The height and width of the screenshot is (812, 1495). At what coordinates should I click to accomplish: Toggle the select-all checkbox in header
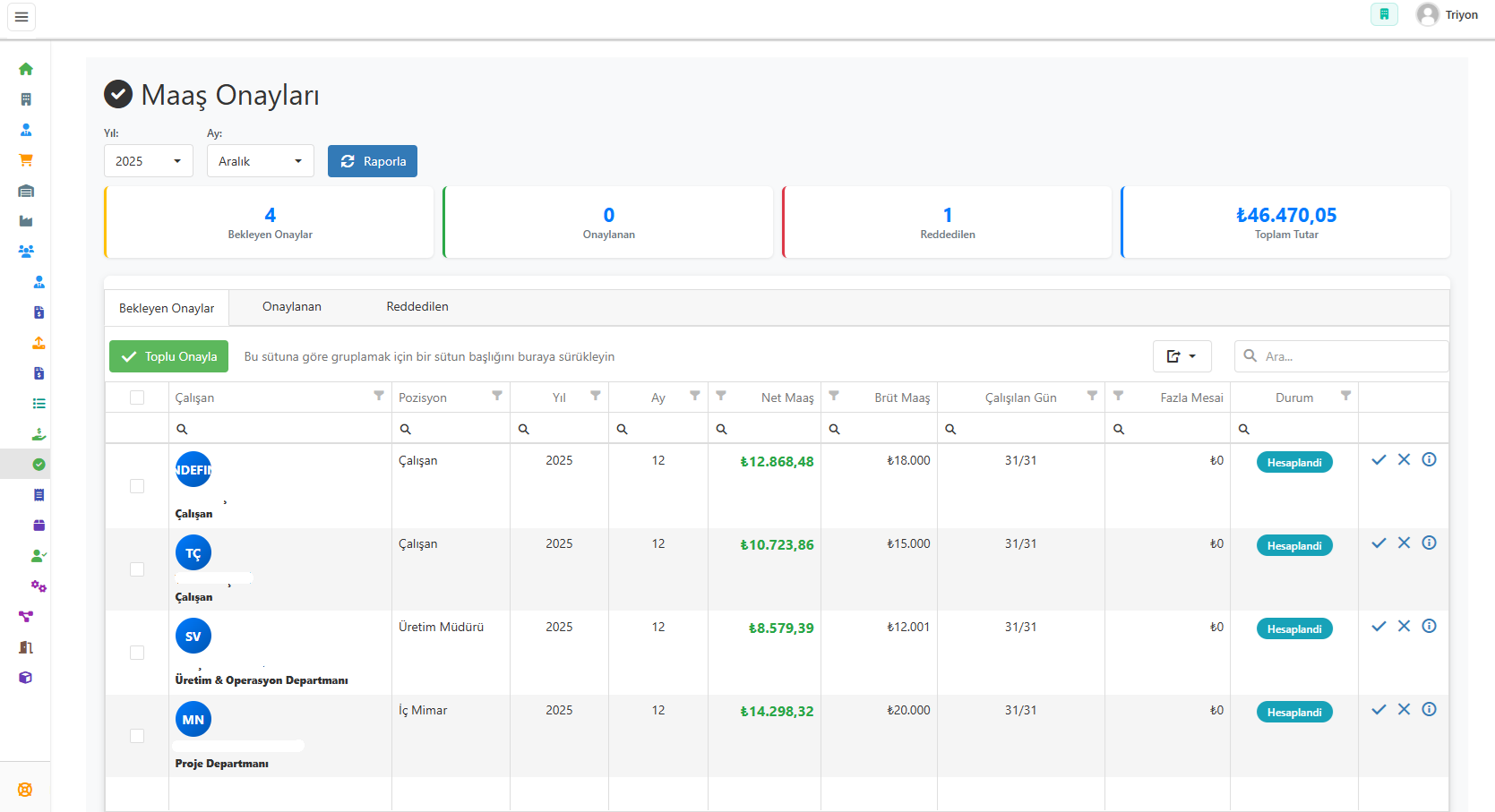coord(137,397)
